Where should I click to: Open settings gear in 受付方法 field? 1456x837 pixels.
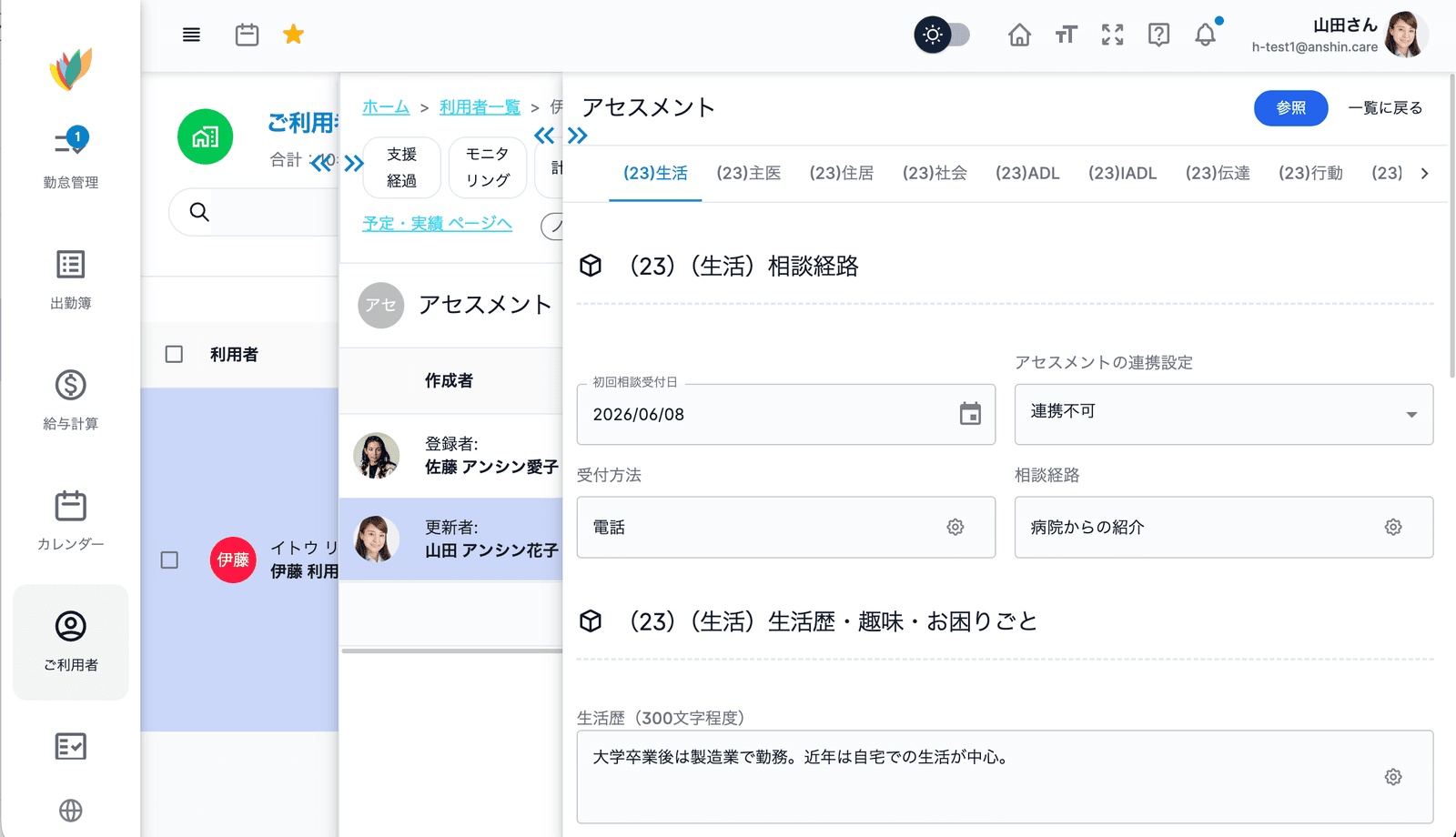(955, 527)
